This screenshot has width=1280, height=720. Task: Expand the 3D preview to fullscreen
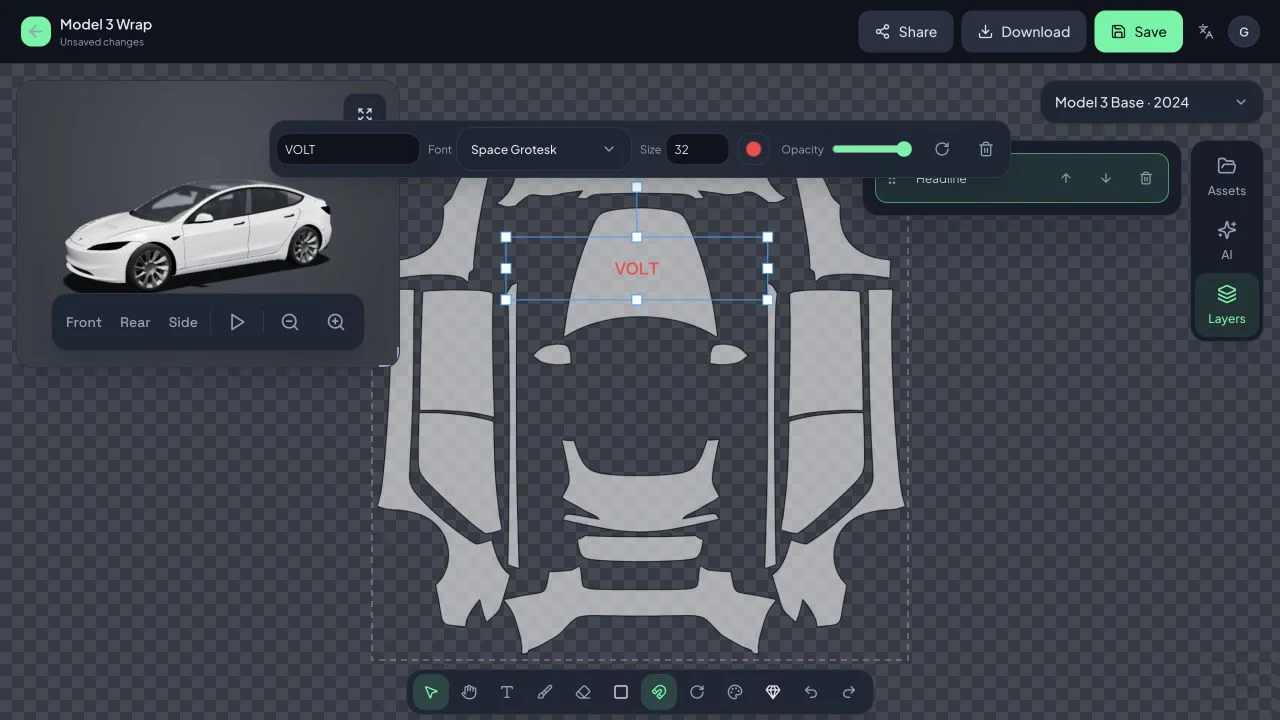pos(365,114)
